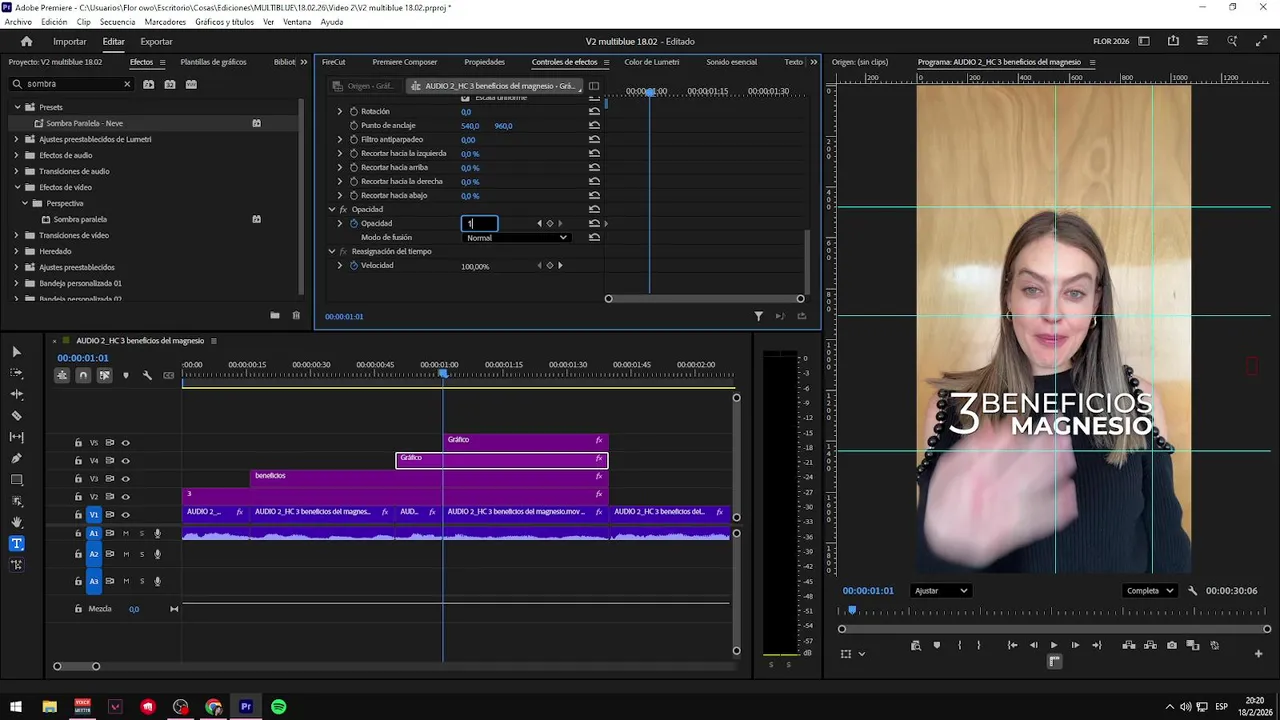Open Spotify from the taskbar
Screen dimensions: 1280x720
279,707
